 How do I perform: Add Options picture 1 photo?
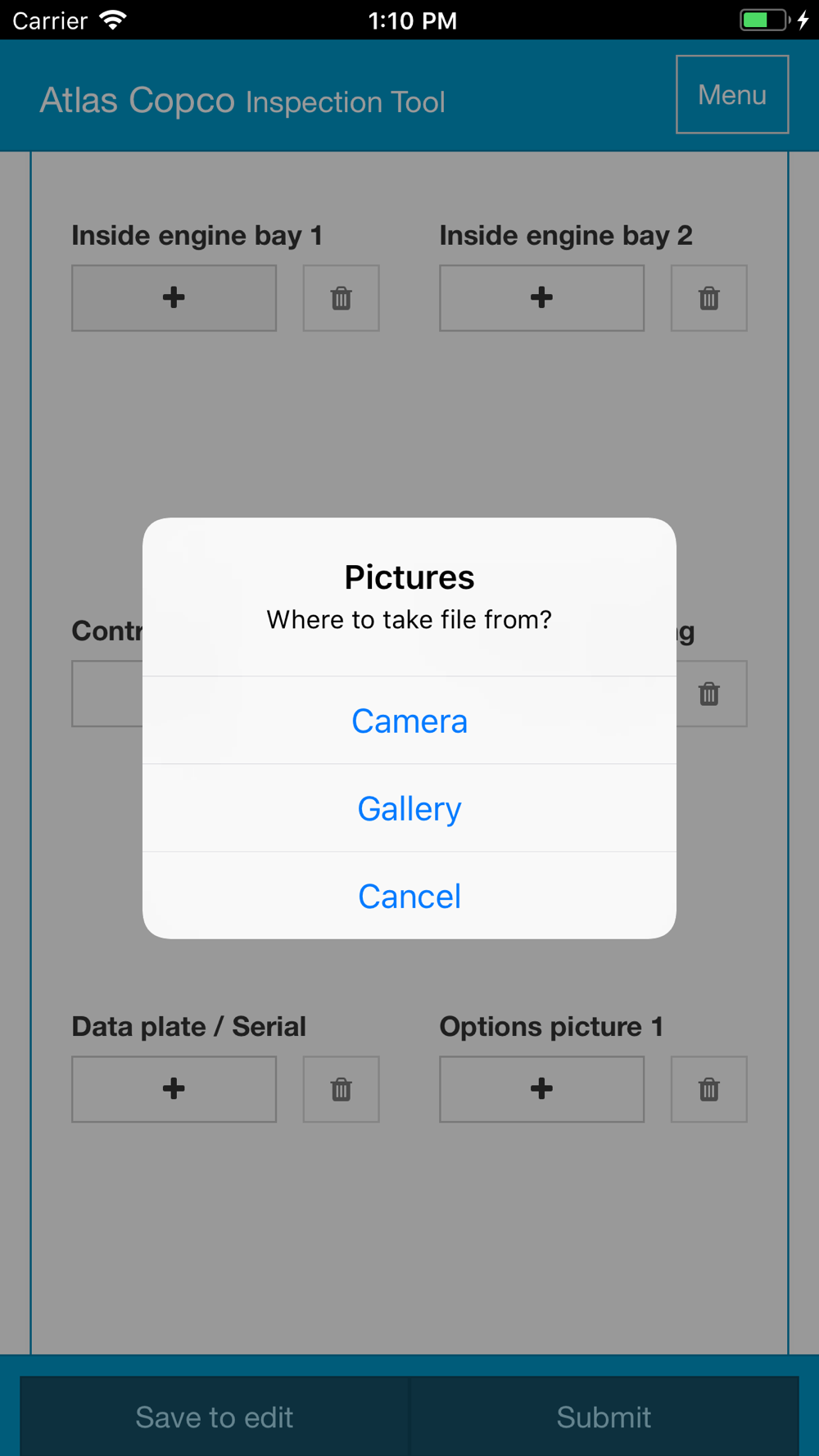point(541,1089)
